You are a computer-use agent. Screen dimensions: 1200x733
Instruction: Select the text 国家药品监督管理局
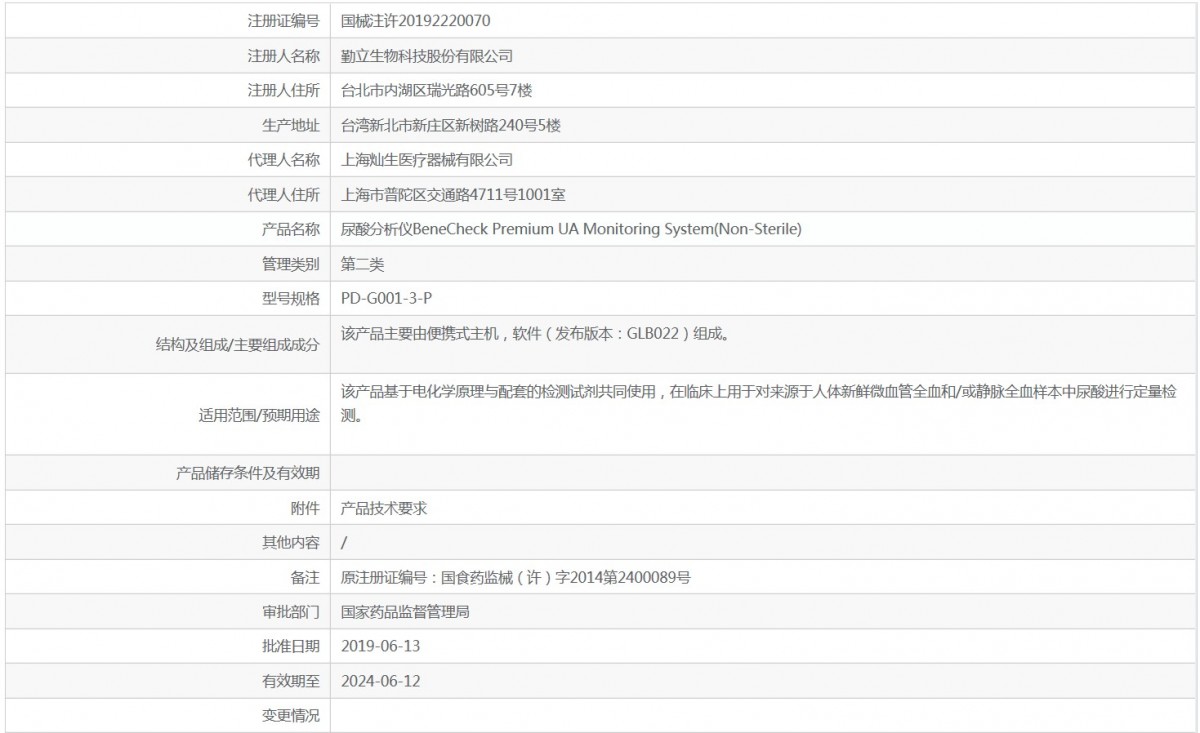(405, 612)
